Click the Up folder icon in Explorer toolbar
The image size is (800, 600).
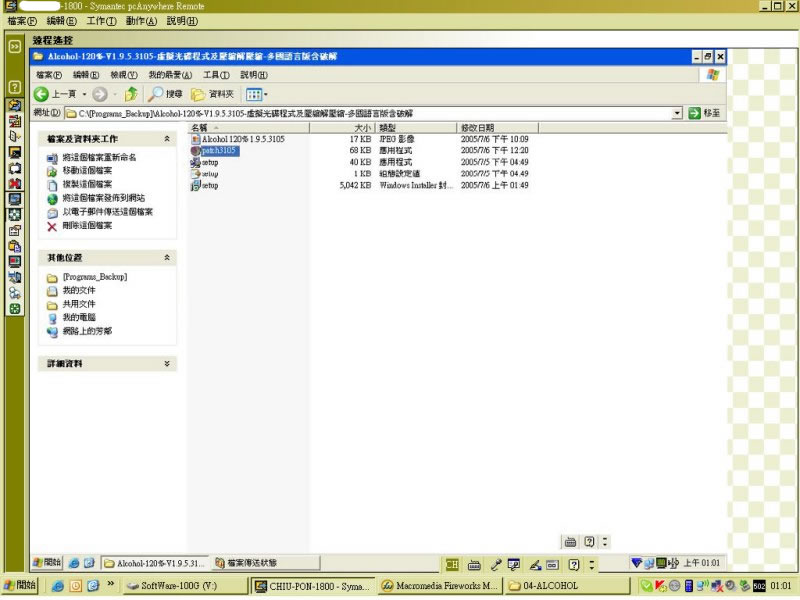[131, 94]
